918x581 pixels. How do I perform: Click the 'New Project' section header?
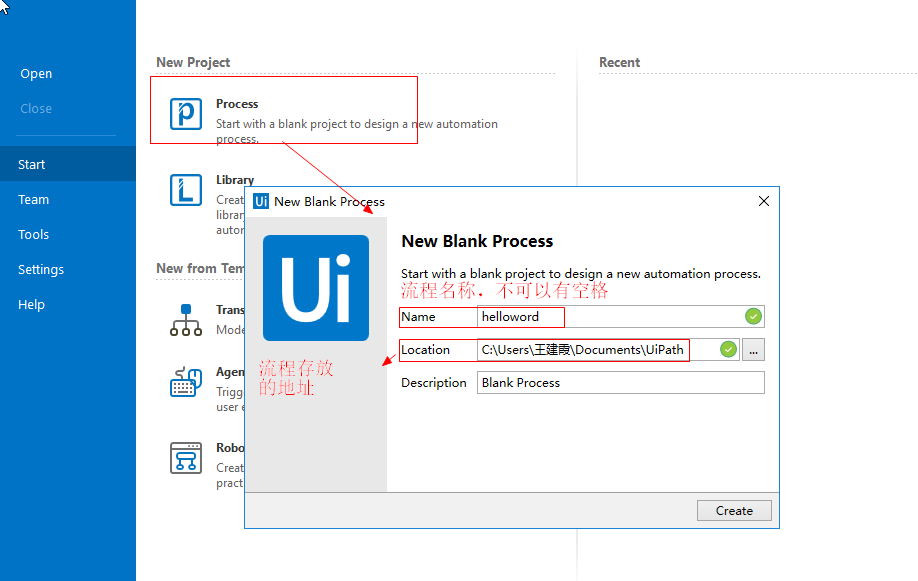193,63
